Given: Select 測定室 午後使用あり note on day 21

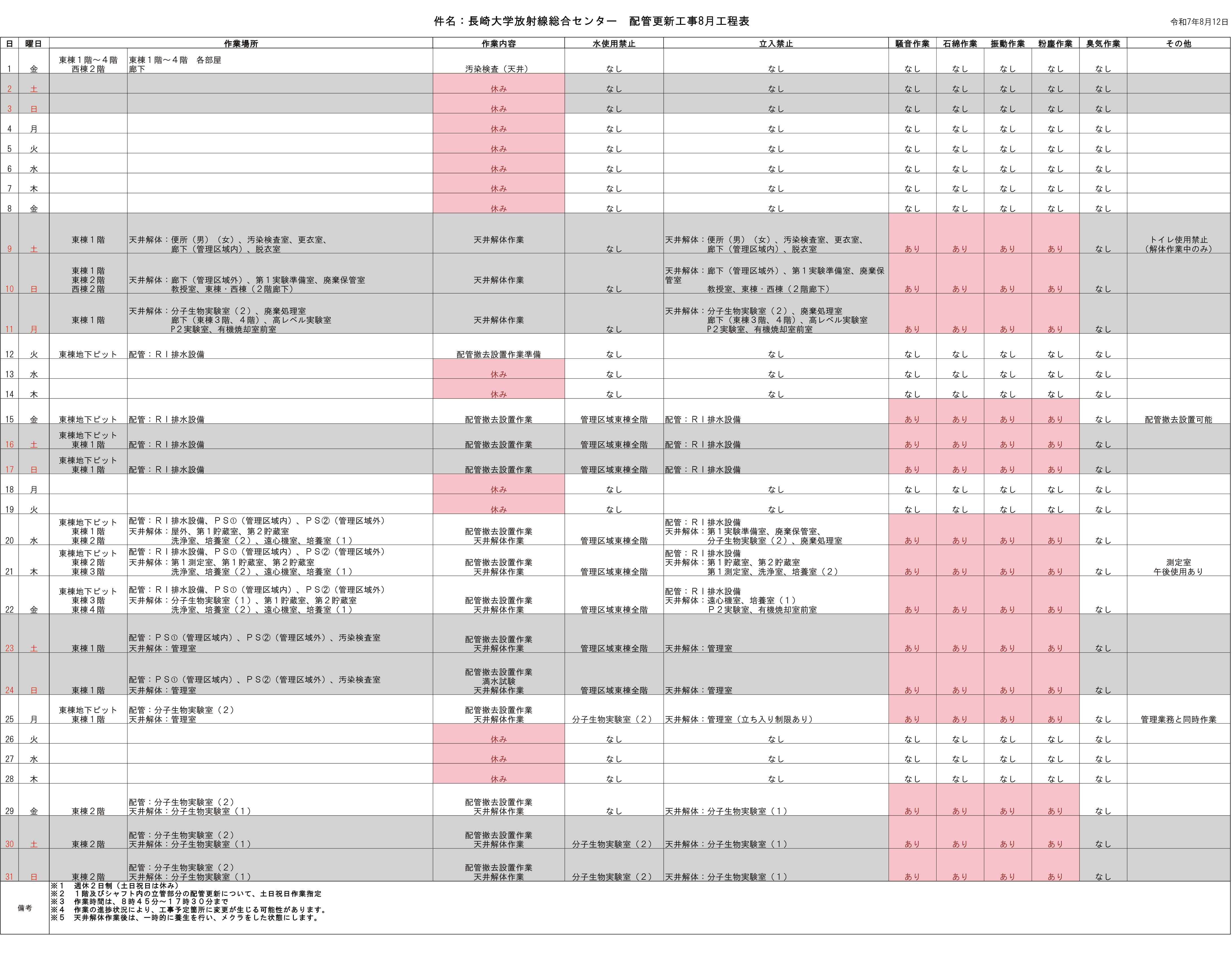Looking at the screenshot, I should pos(1178,567).
